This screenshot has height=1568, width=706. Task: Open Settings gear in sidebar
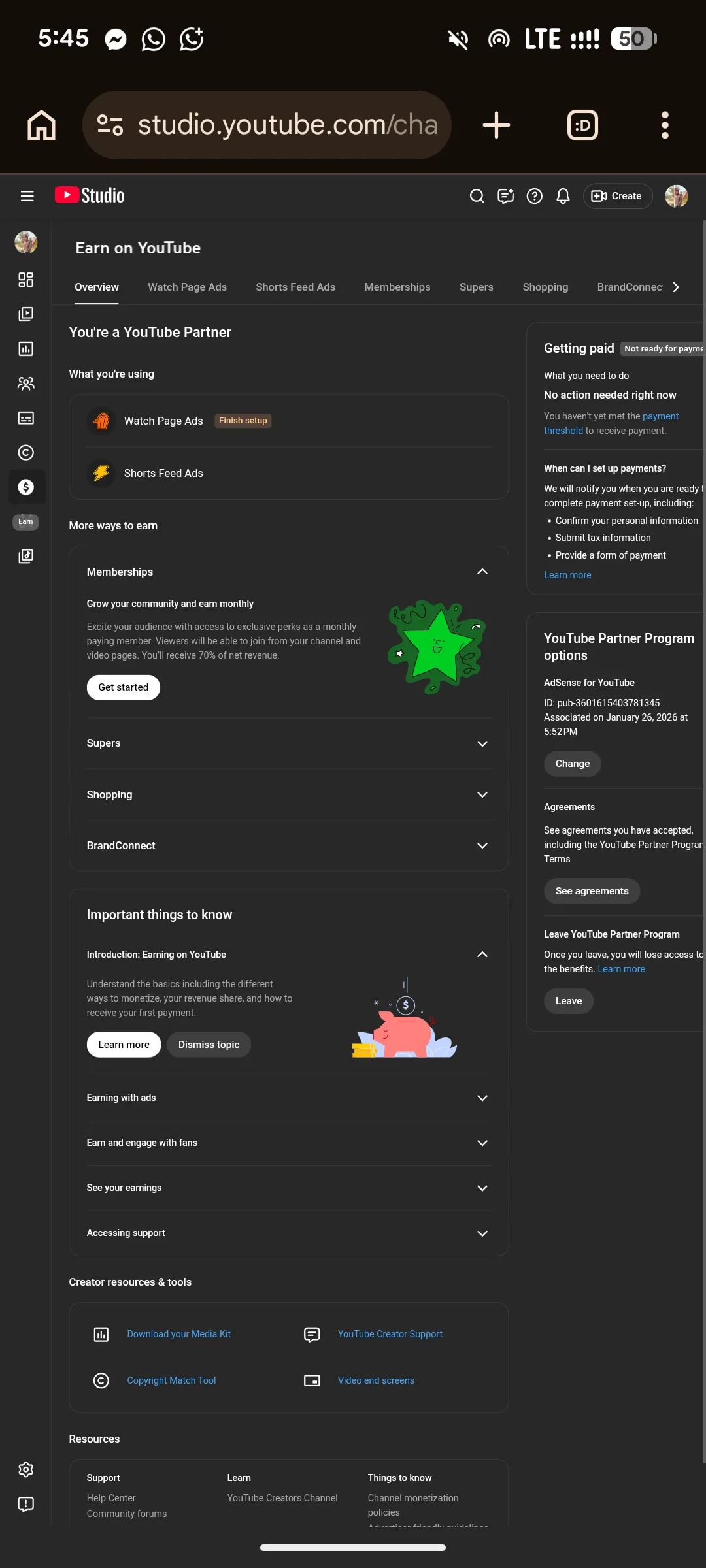pyautogui.click(x=26, y=1469)
